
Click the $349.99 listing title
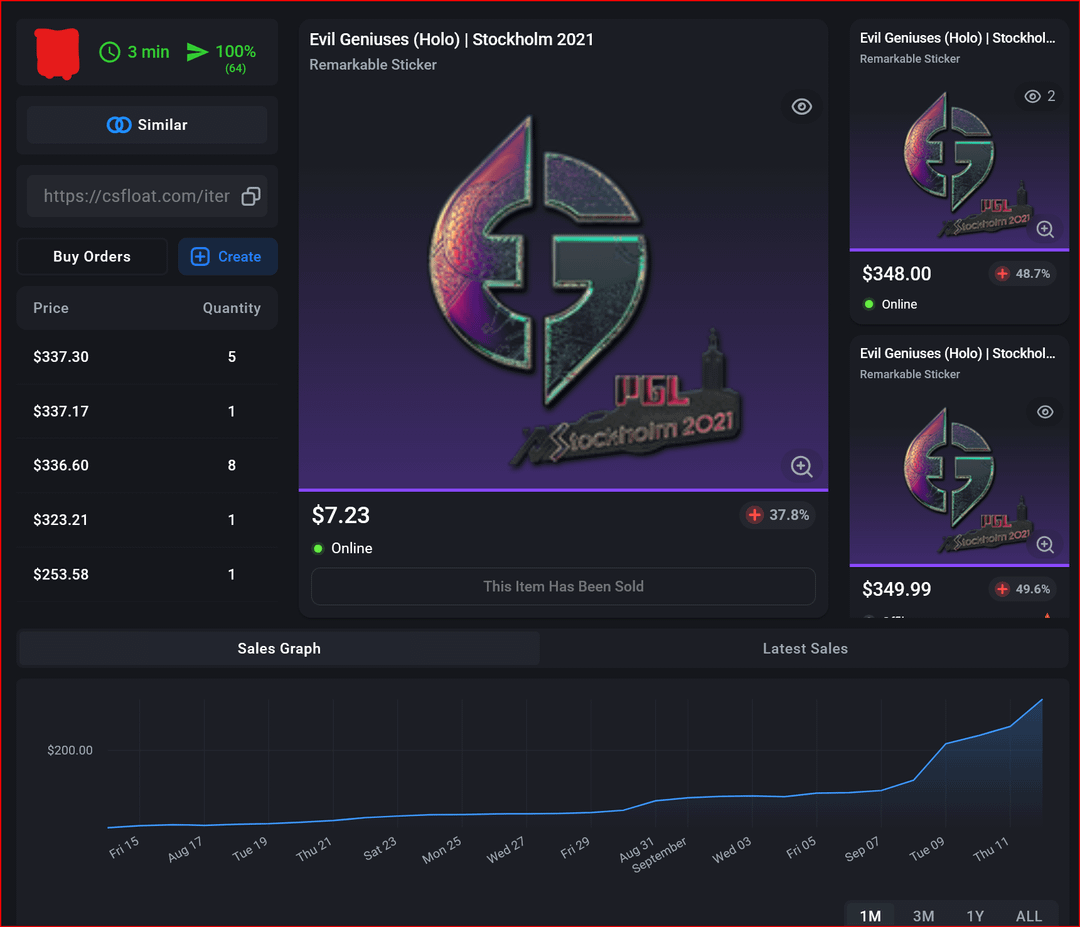coord(957,353)
